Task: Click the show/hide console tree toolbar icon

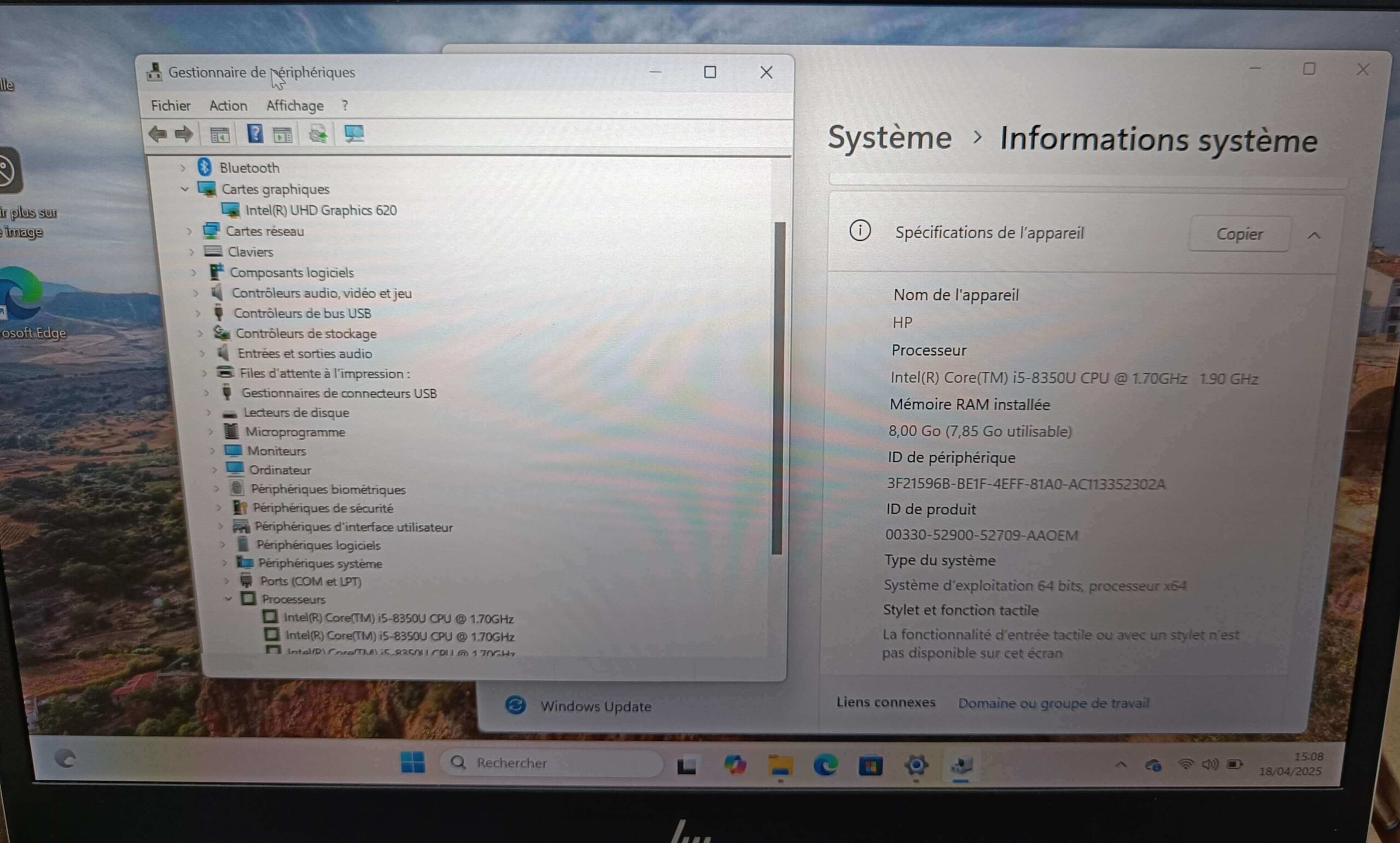Action: [220, 134]
